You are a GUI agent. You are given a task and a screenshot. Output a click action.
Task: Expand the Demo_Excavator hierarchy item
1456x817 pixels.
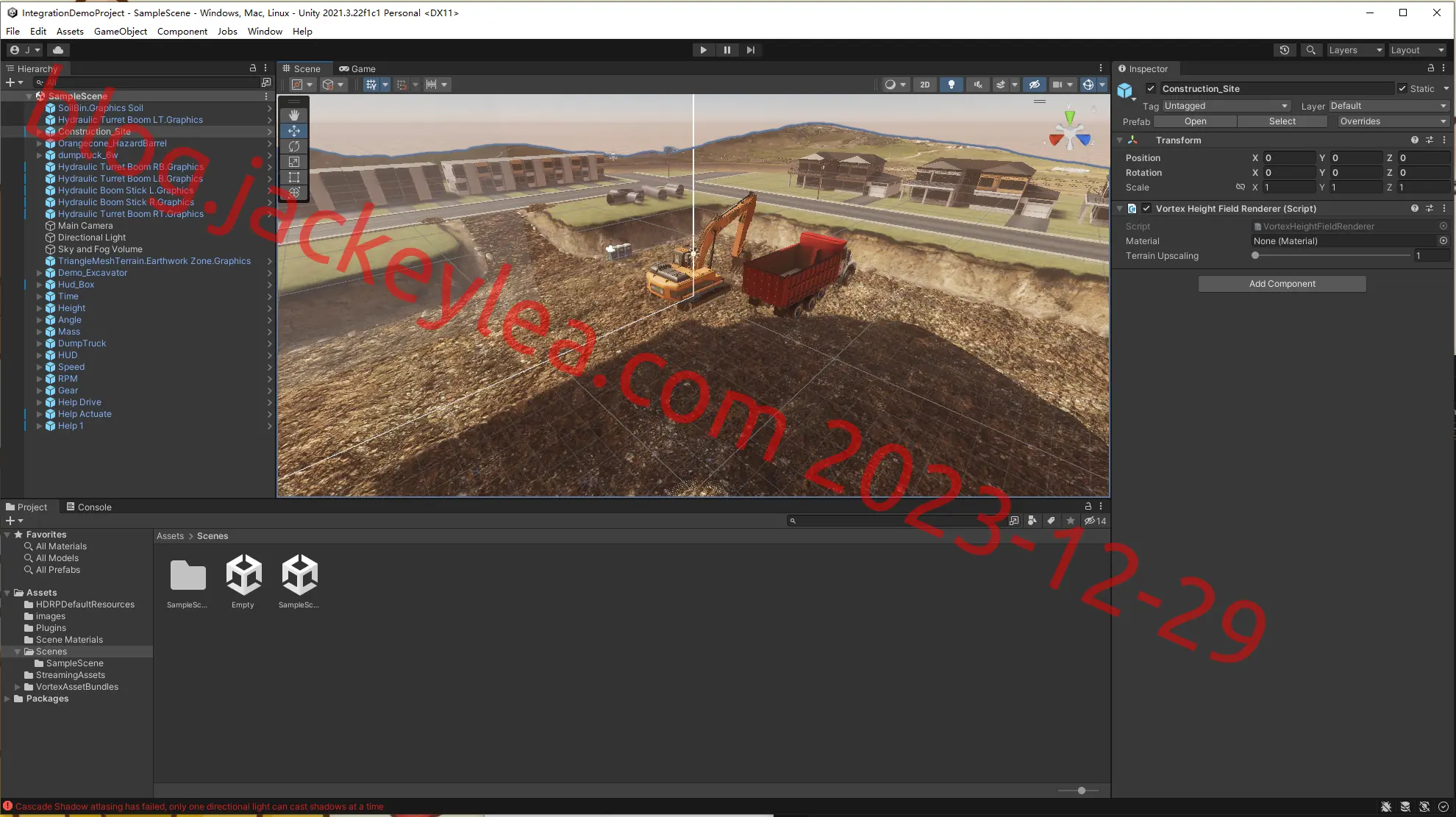point(39,273)
